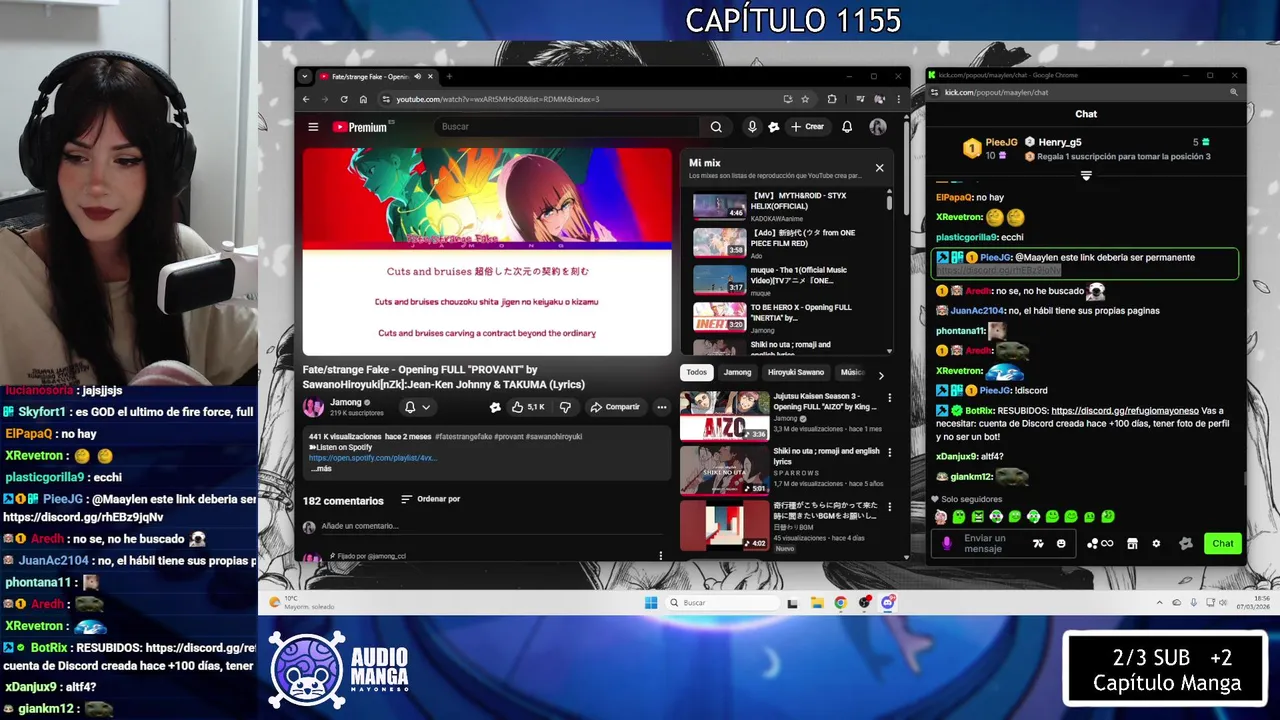Open the Windows Start button
The image size is (1280, 720).
tap(651, 602)
